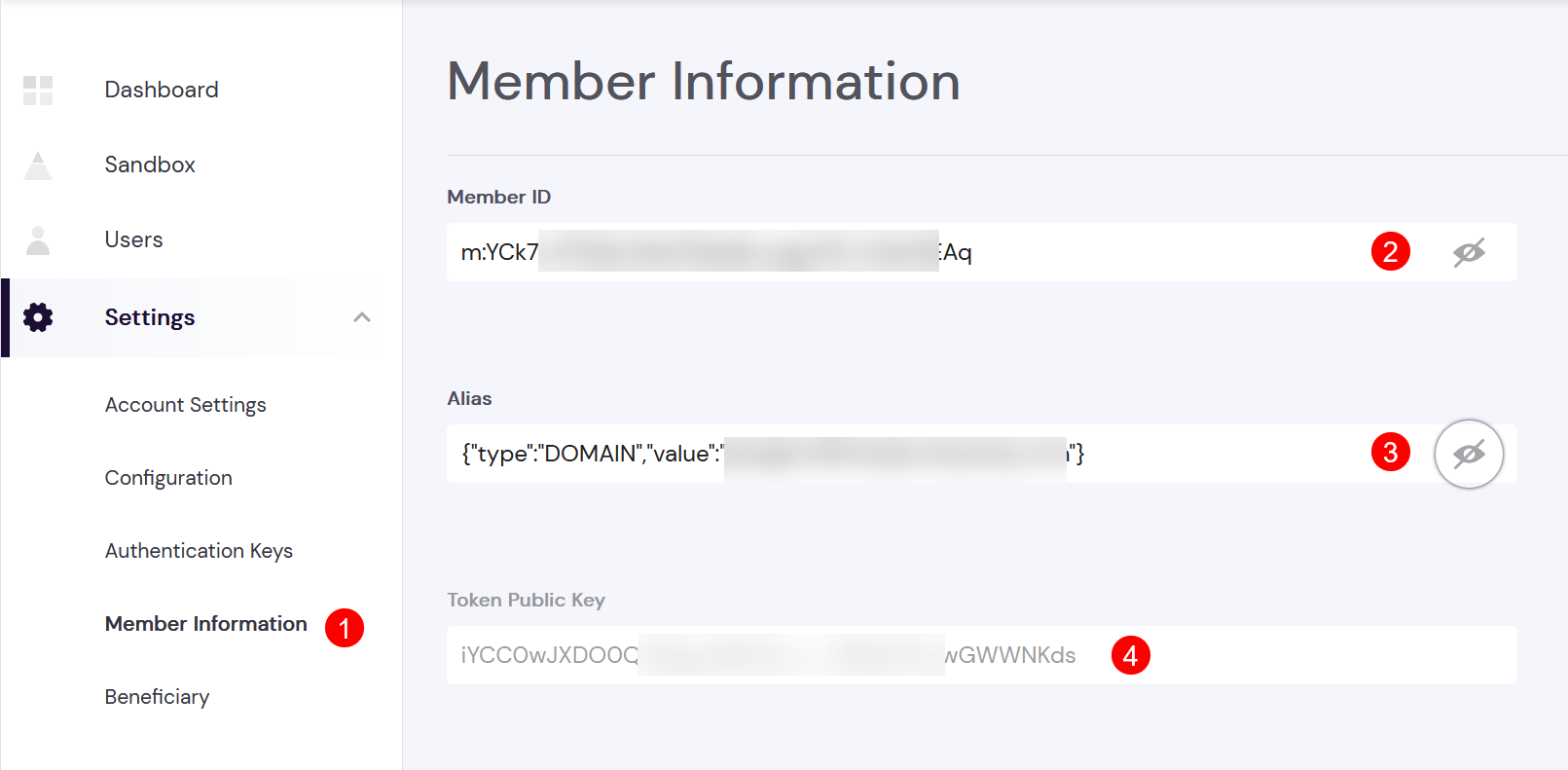Click the Member ID value field
The height and width of the screenshot is (770, 1568).
[981, 252]
